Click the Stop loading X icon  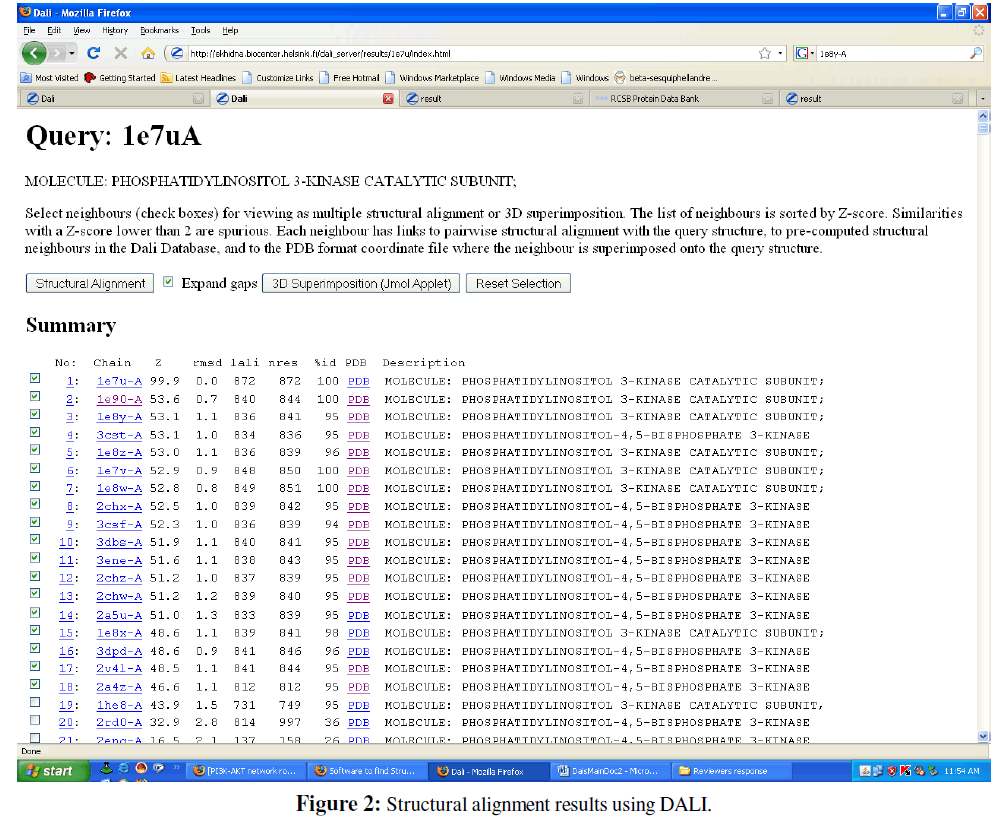point(120,53)
